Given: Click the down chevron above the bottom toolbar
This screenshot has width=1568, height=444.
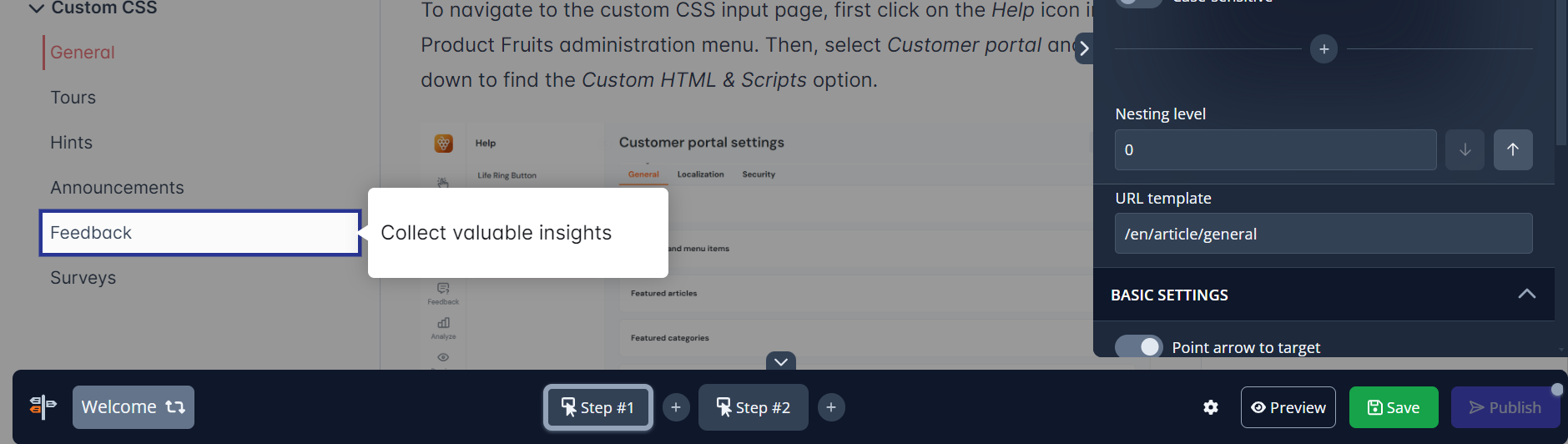Looking at the screenshot, I should 780,361.
